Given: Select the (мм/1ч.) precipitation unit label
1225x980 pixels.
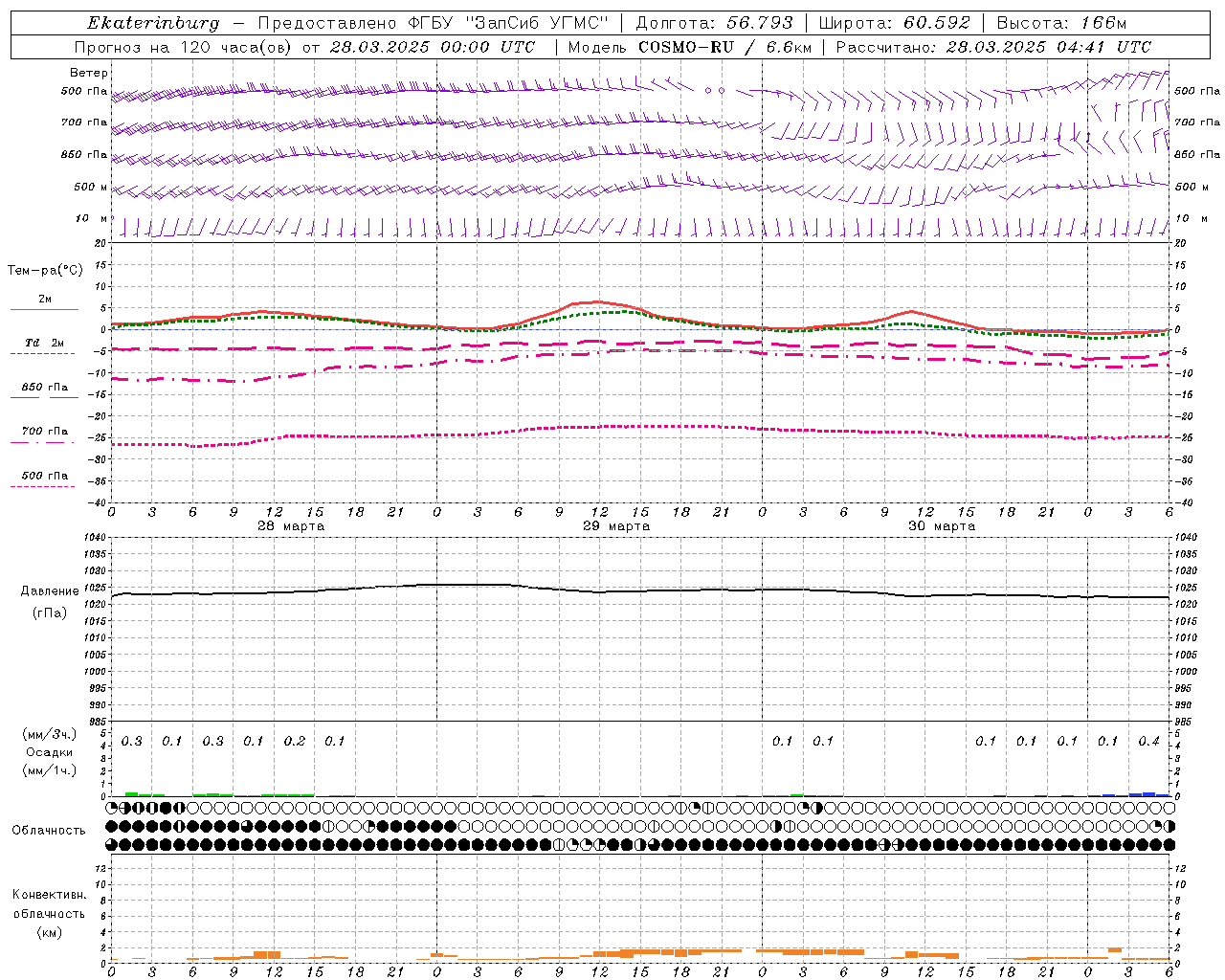Looking at the screenshot, I should tap(50, 769).
